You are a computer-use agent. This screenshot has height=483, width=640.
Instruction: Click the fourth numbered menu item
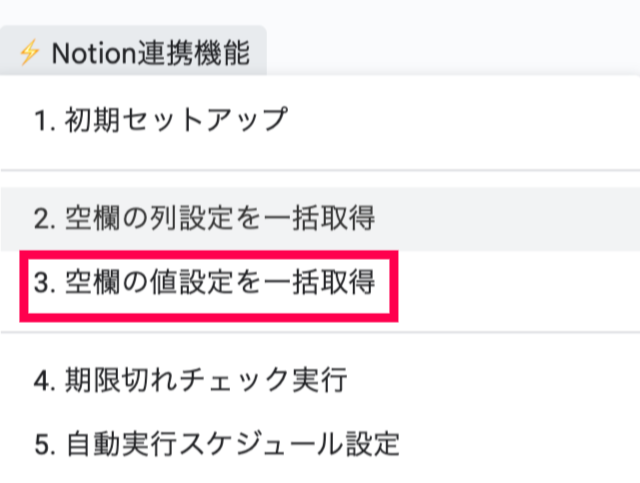(189, 381)
